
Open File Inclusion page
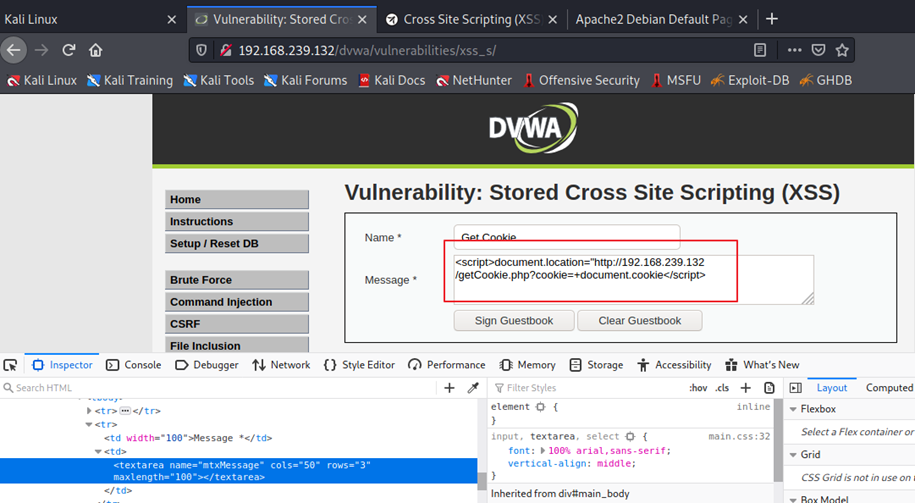[x=236, y=345]
